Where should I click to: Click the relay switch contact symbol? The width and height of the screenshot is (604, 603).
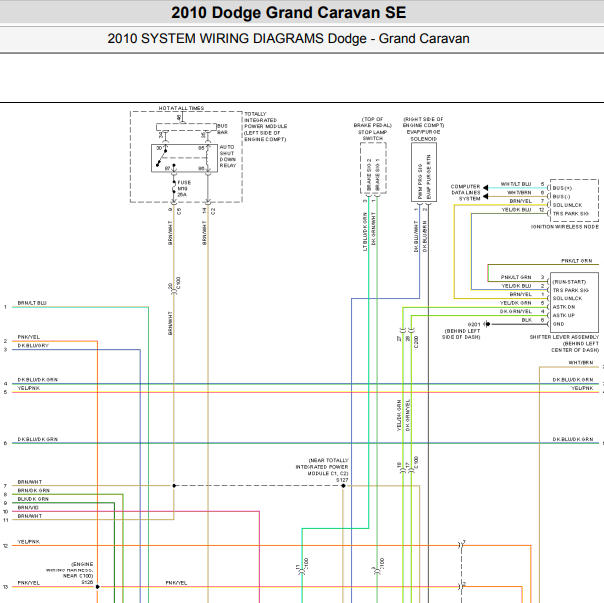[162, 158]
